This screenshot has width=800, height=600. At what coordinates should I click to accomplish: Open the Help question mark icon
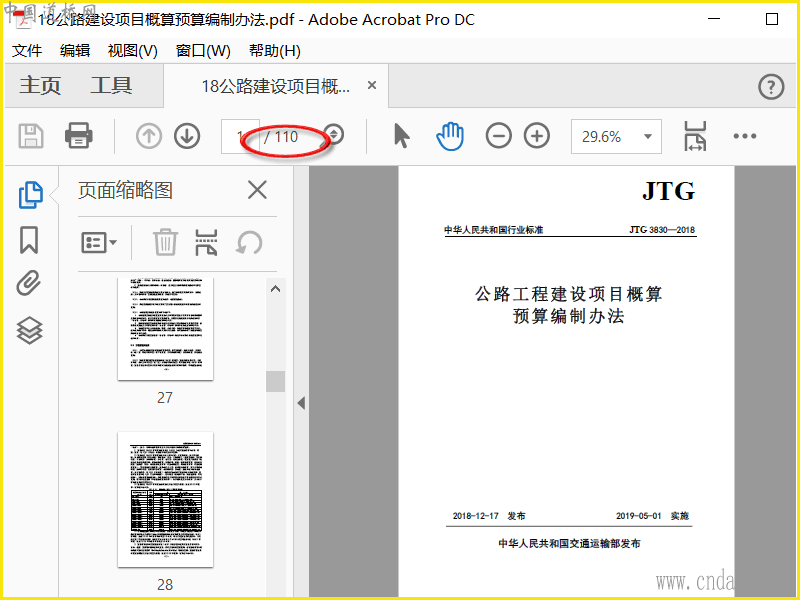coord(770,87)
